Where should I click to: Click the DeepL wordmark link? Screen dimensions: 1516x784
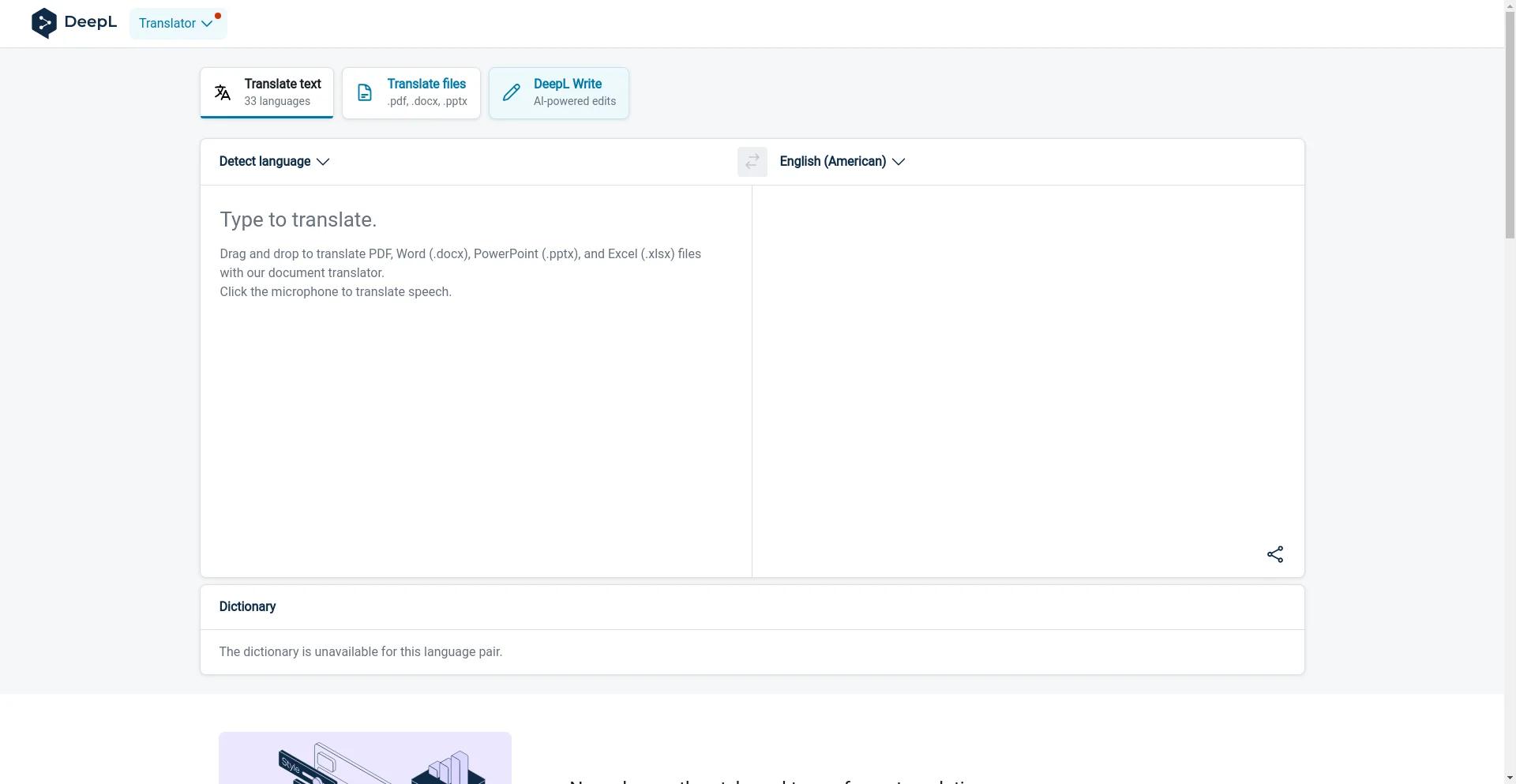click(x=91, y=22)
